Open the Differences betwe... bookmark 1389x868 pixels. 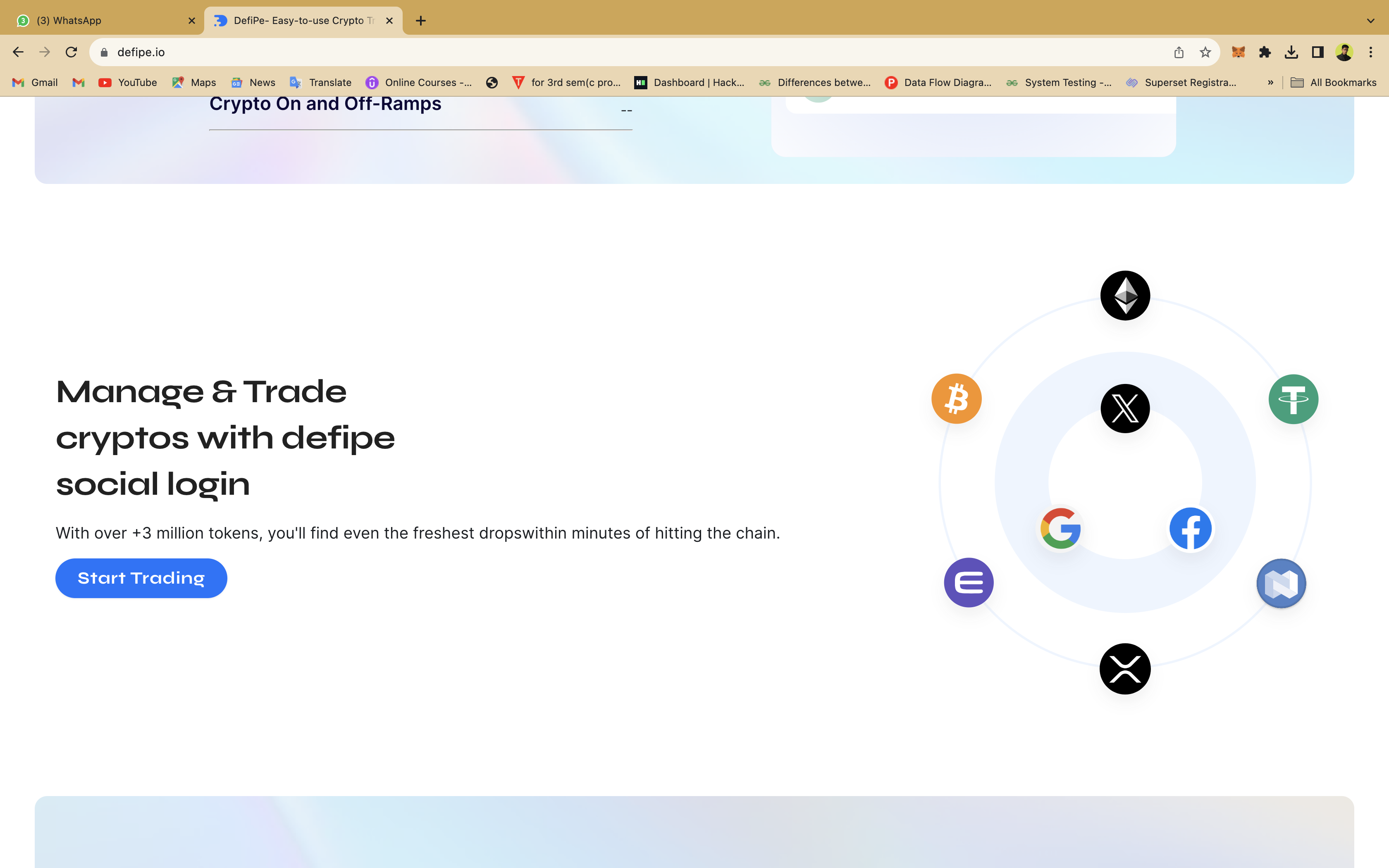tap(814, 83)
